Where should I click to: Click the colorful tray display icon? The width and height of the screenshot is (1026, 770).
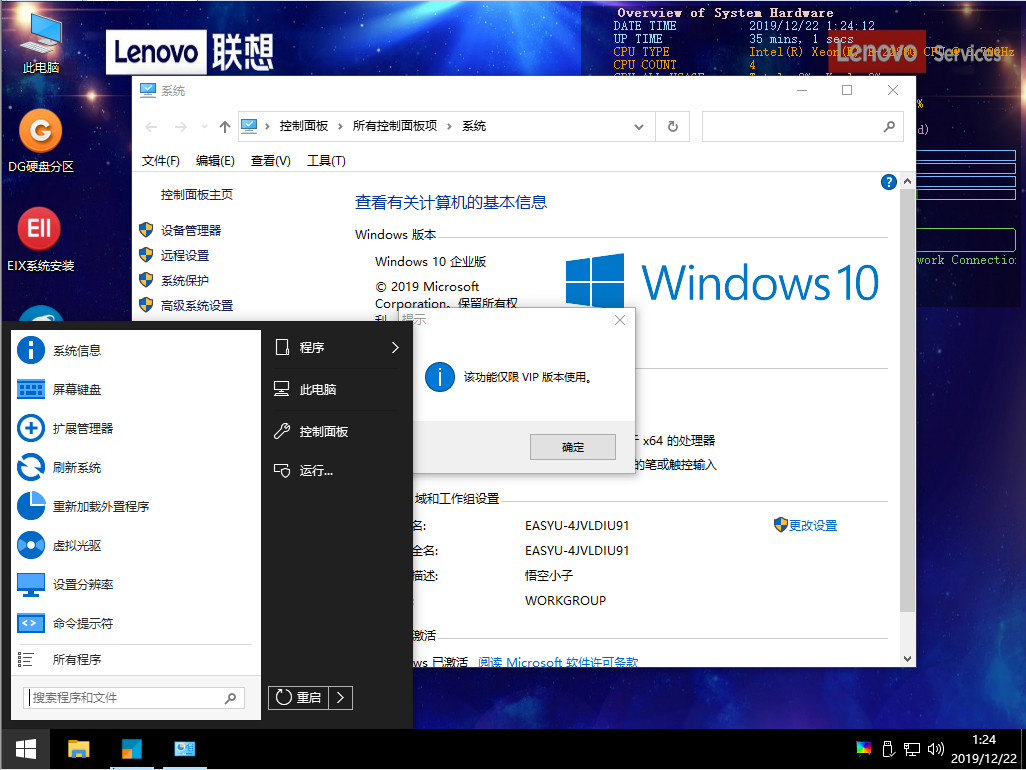864,748
